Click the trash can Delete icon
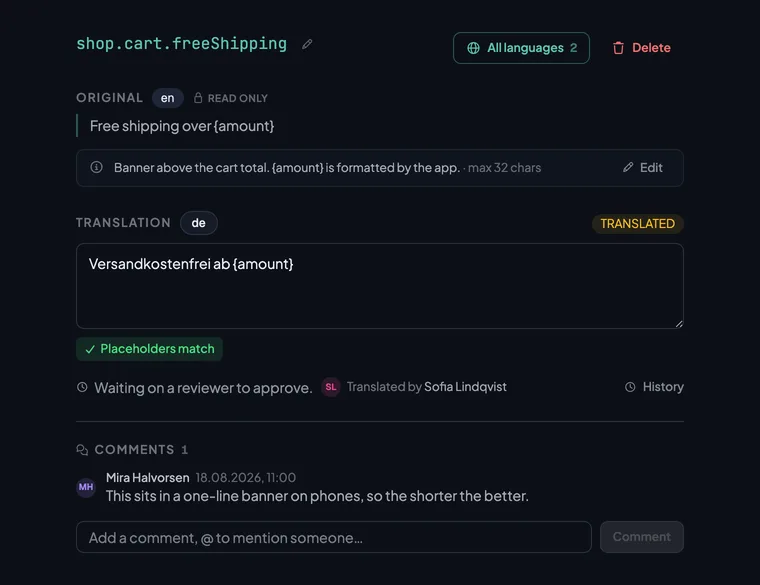 pos(618,48)
